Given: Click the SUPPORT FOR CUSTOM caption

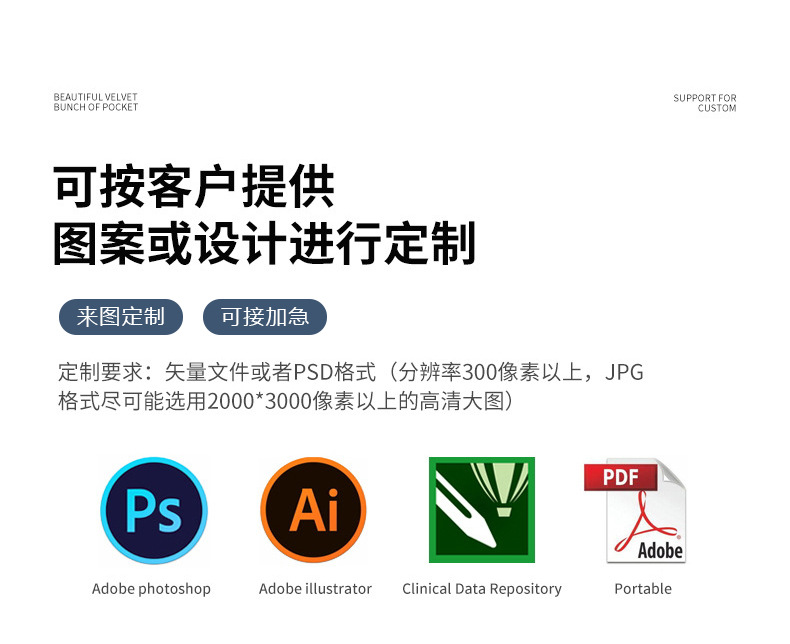Looking at the screenshot, I should [x=705, y=103].
